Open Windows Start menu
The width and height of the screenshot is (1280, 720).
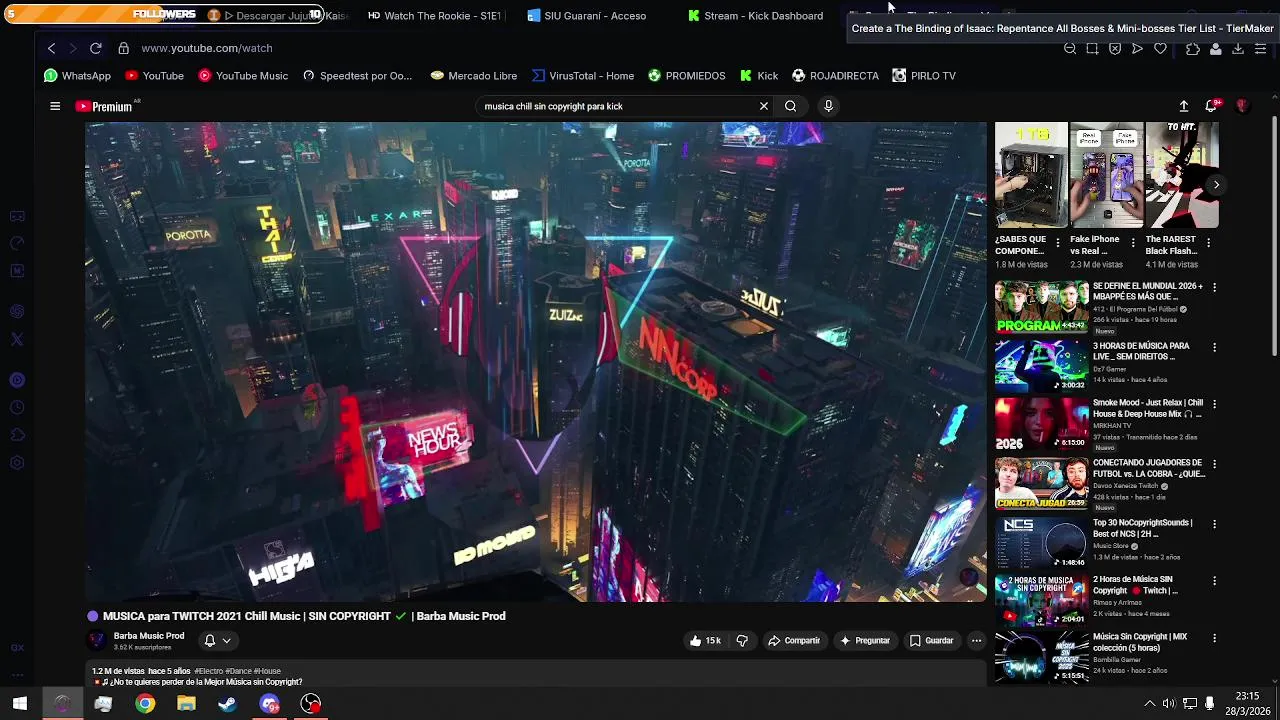20,704
